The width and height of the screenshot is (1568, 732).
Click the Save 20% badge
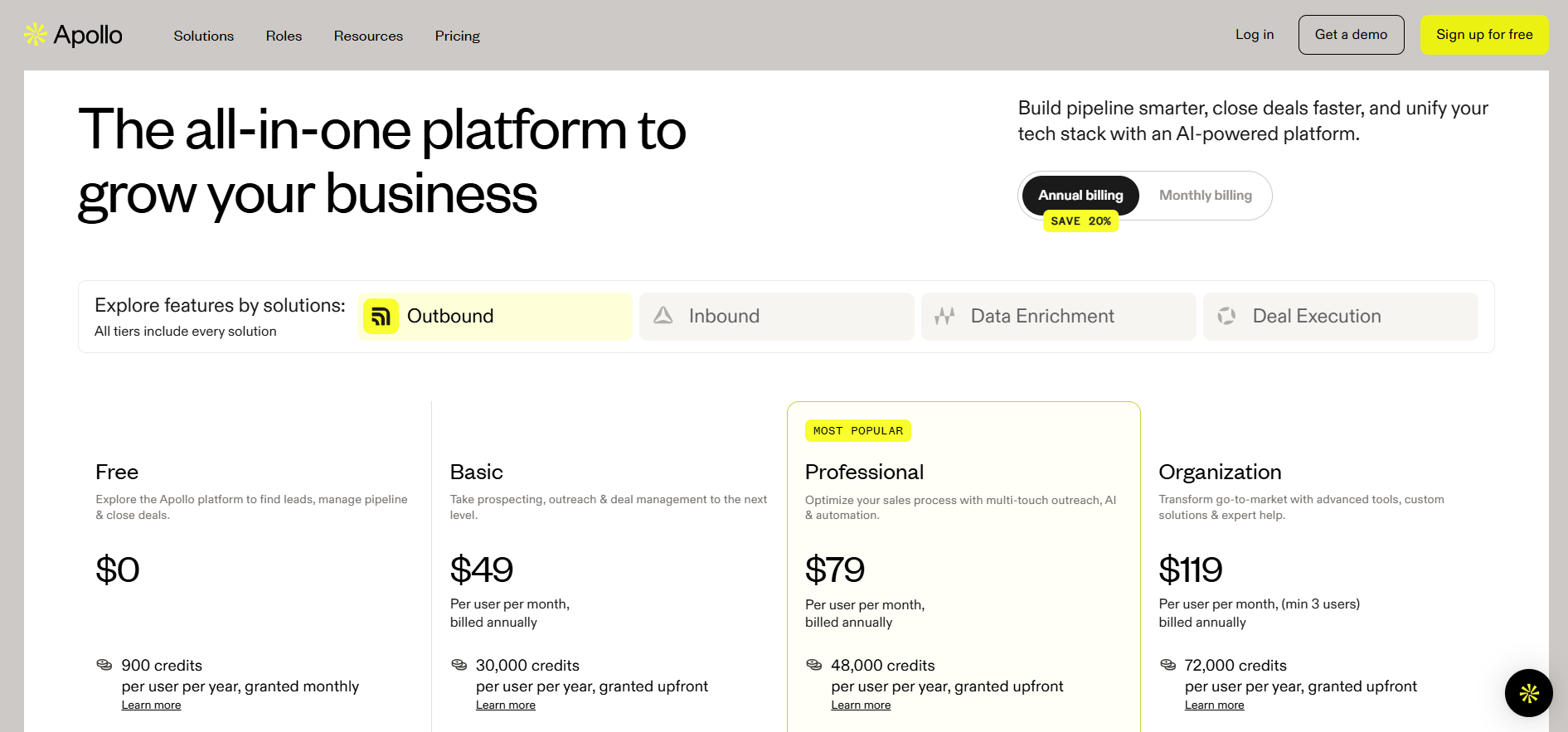click(x=1080, y=221)
